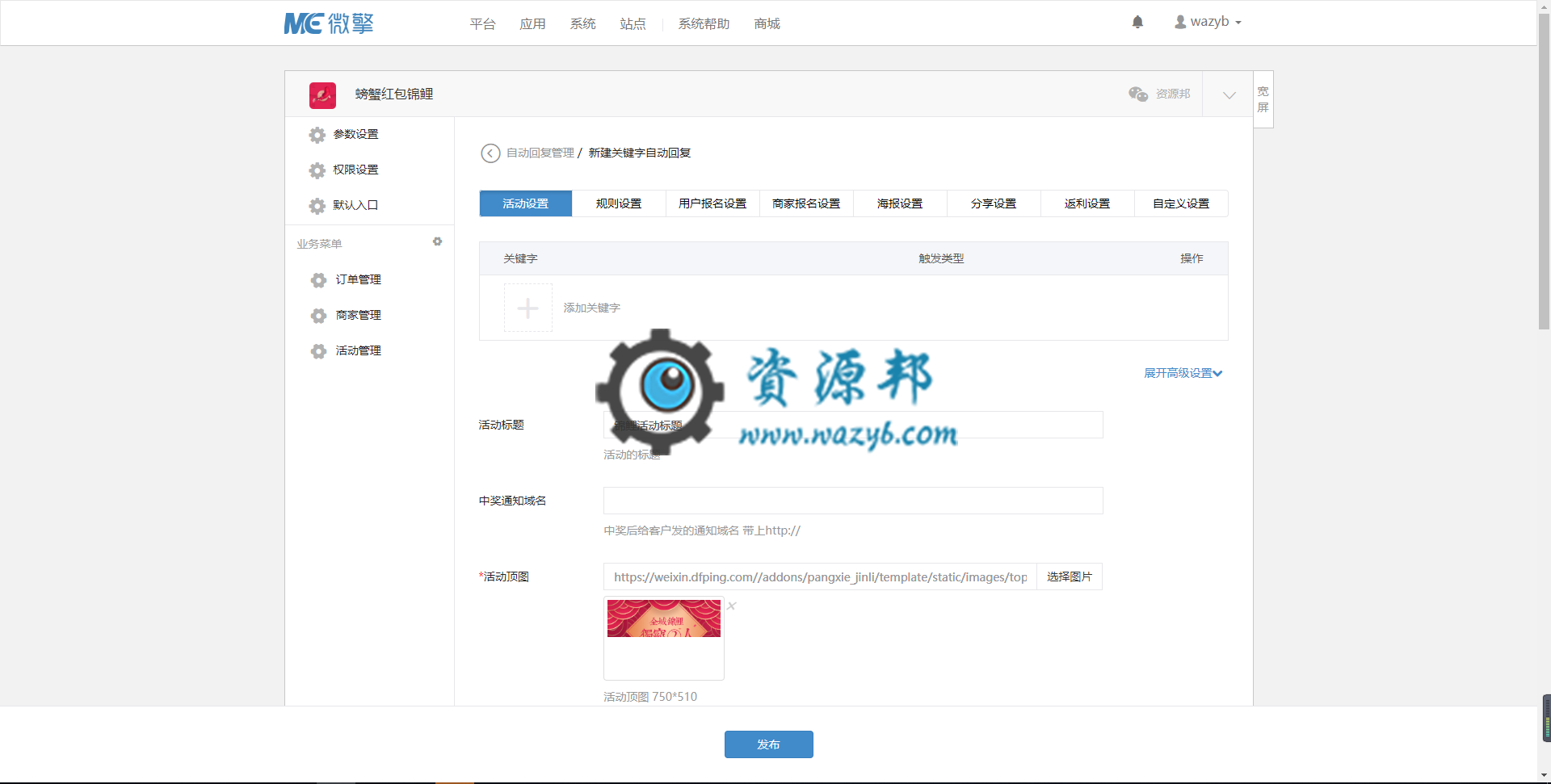Open the 平台 menu
1551x784 pixels.
(482, 24)
